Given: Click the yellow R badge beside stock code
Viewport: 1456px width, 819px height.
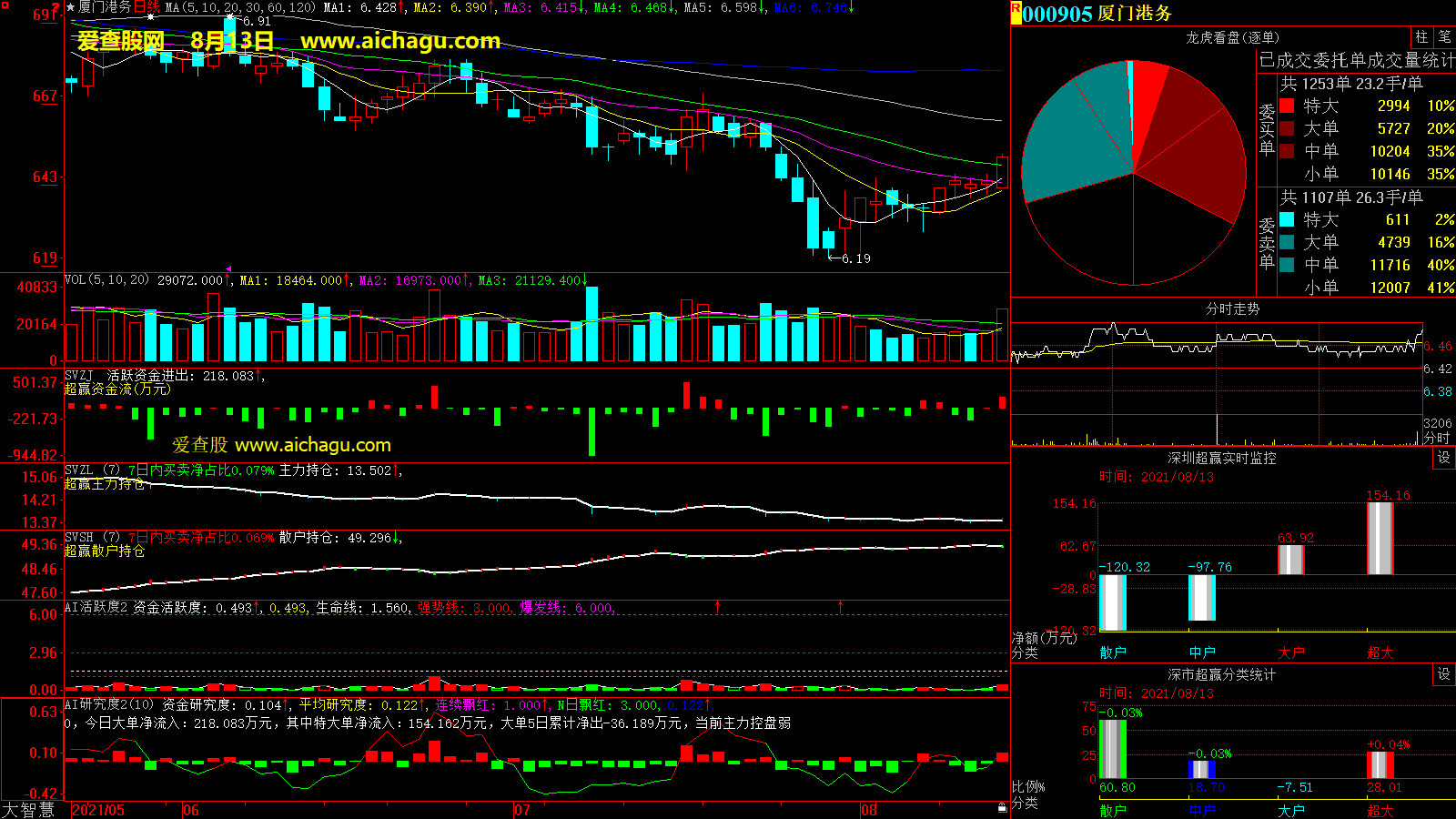Looking at the screenshot, I should point(1016,9).
